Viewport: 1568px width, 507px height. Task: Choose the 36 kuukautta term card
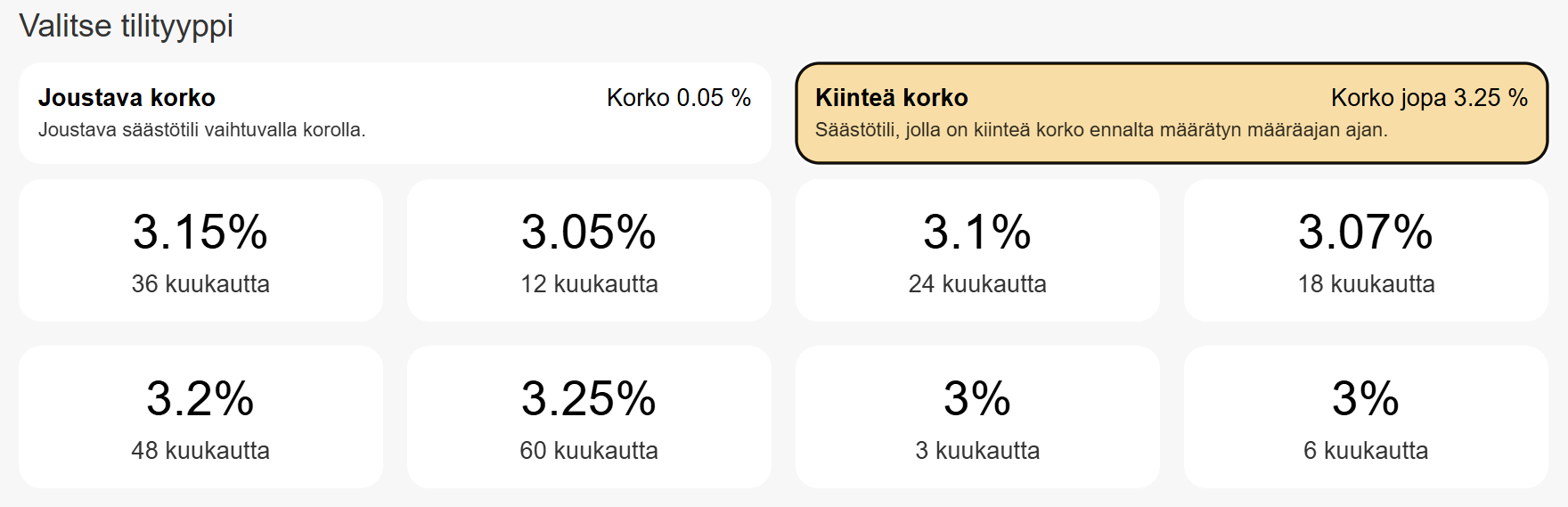(200, 250)
